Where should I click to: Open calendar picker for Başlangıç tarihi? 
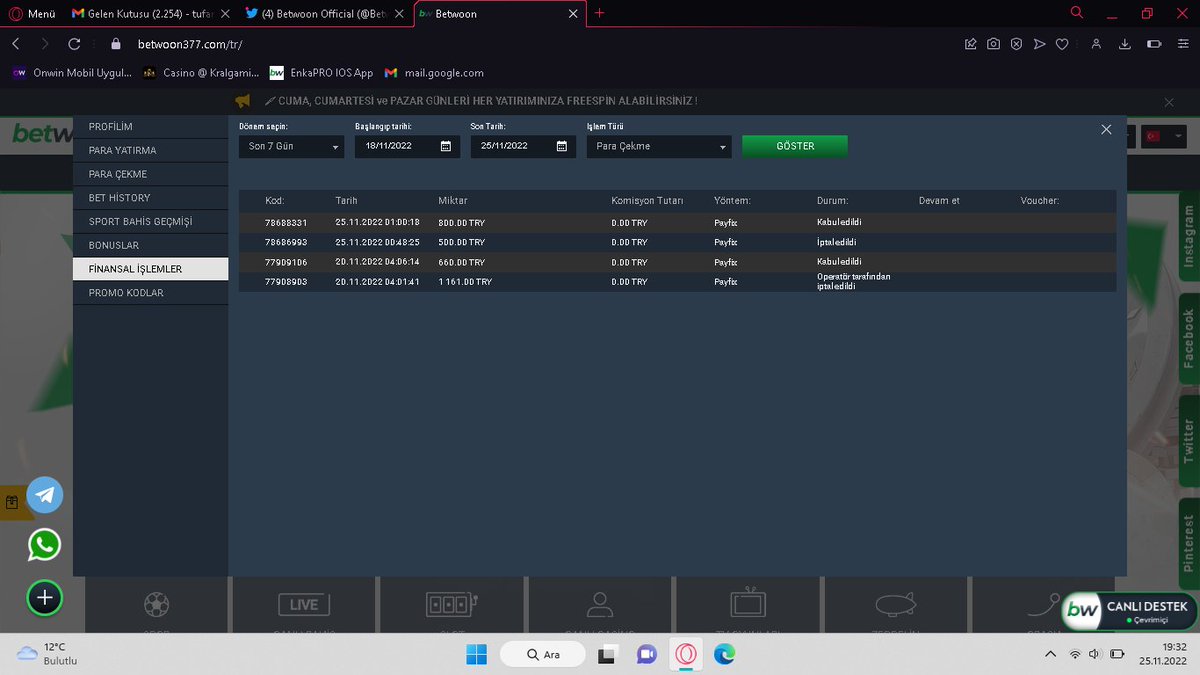(x=446, y=146)
